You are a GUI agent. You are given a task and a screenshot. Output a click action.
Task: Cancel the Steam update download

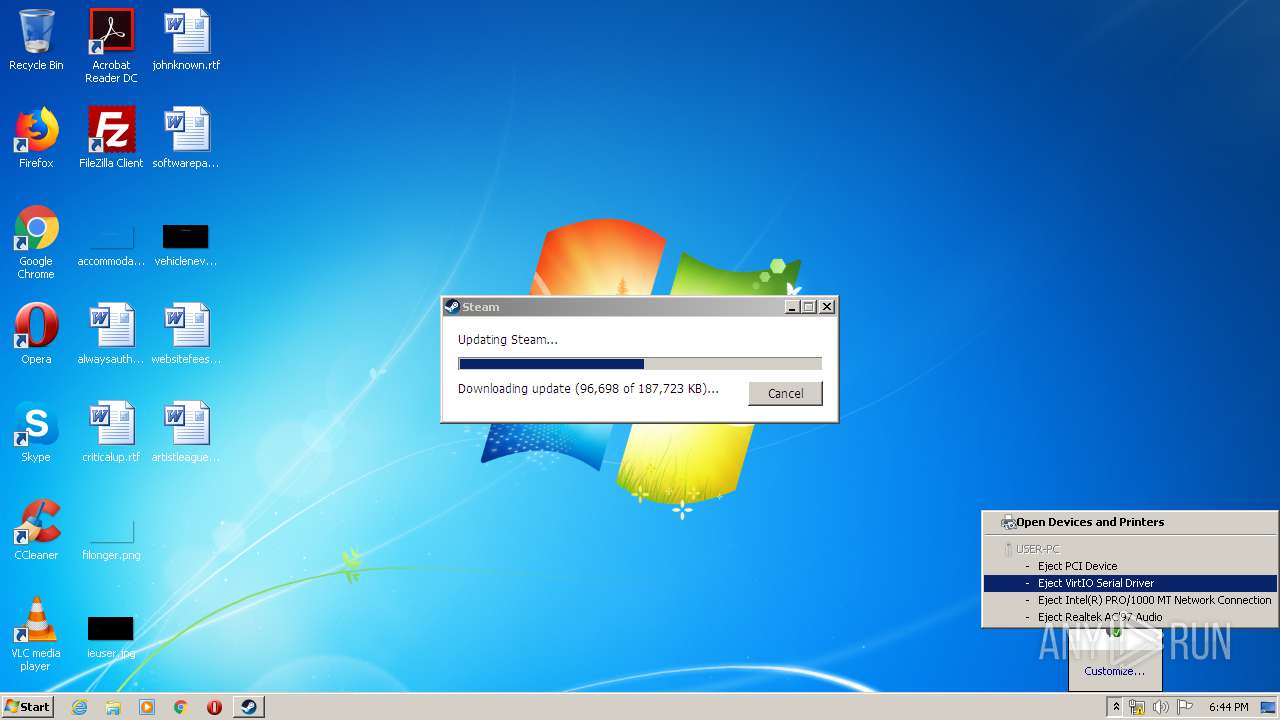click(785, 393)
